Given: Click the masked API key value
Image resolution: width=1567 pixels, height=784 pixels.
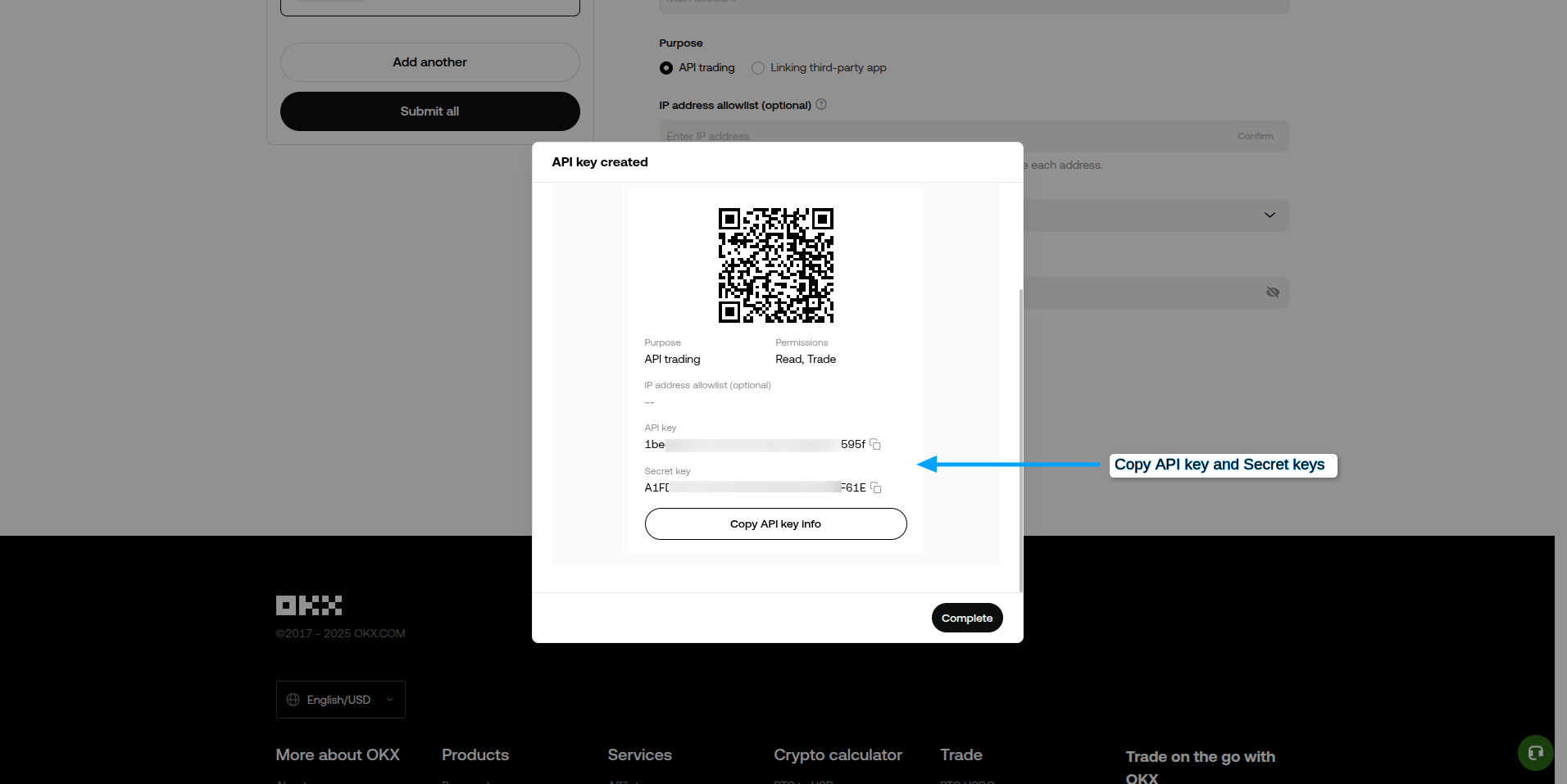Looking at the screenshot, I should [x=755, y=444].
